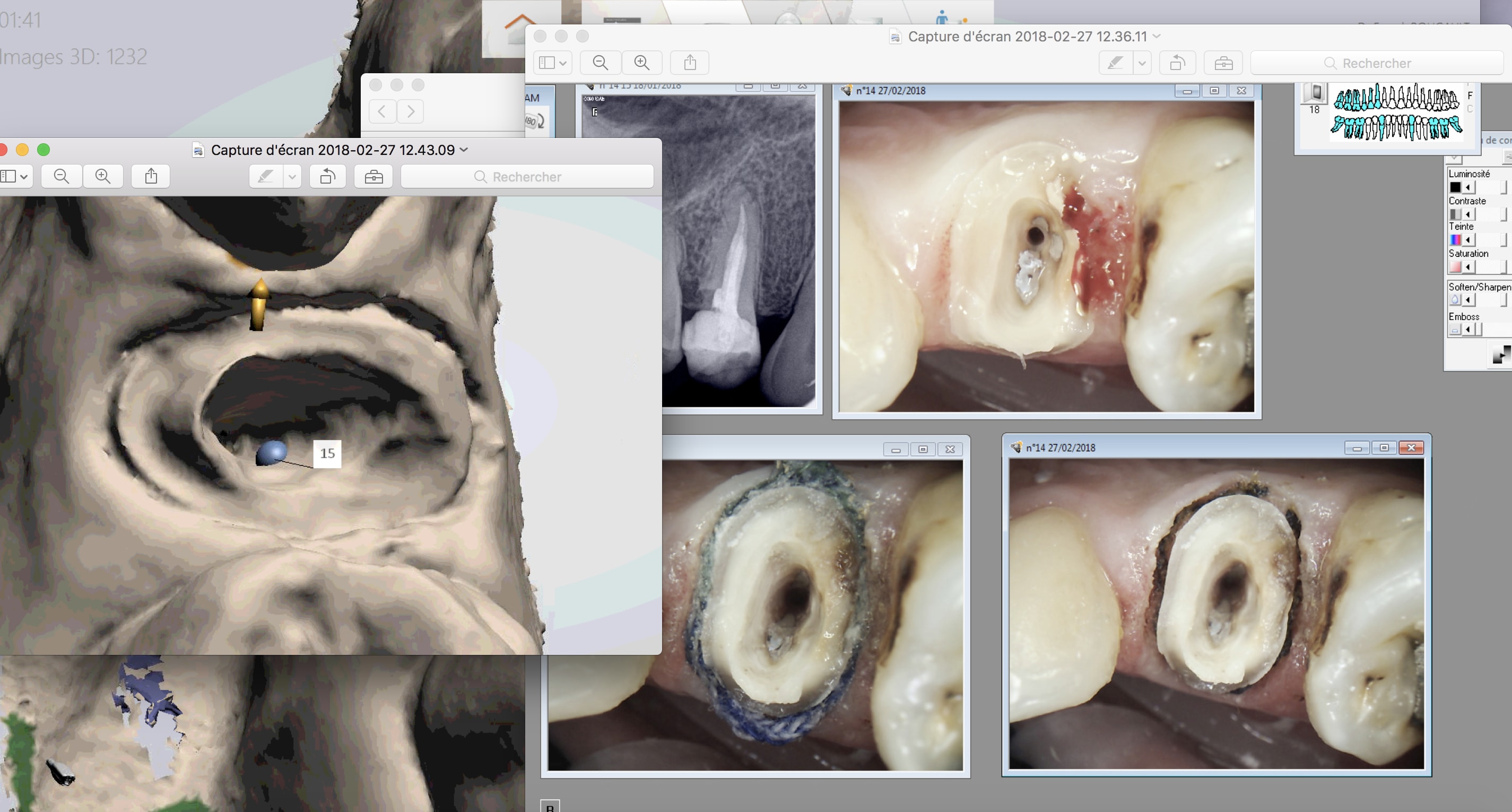The height and width of the screenshot is (812, 1512).
Task: Click the Soften/Sharpen droplet icon
Action: coord(1455,300)
